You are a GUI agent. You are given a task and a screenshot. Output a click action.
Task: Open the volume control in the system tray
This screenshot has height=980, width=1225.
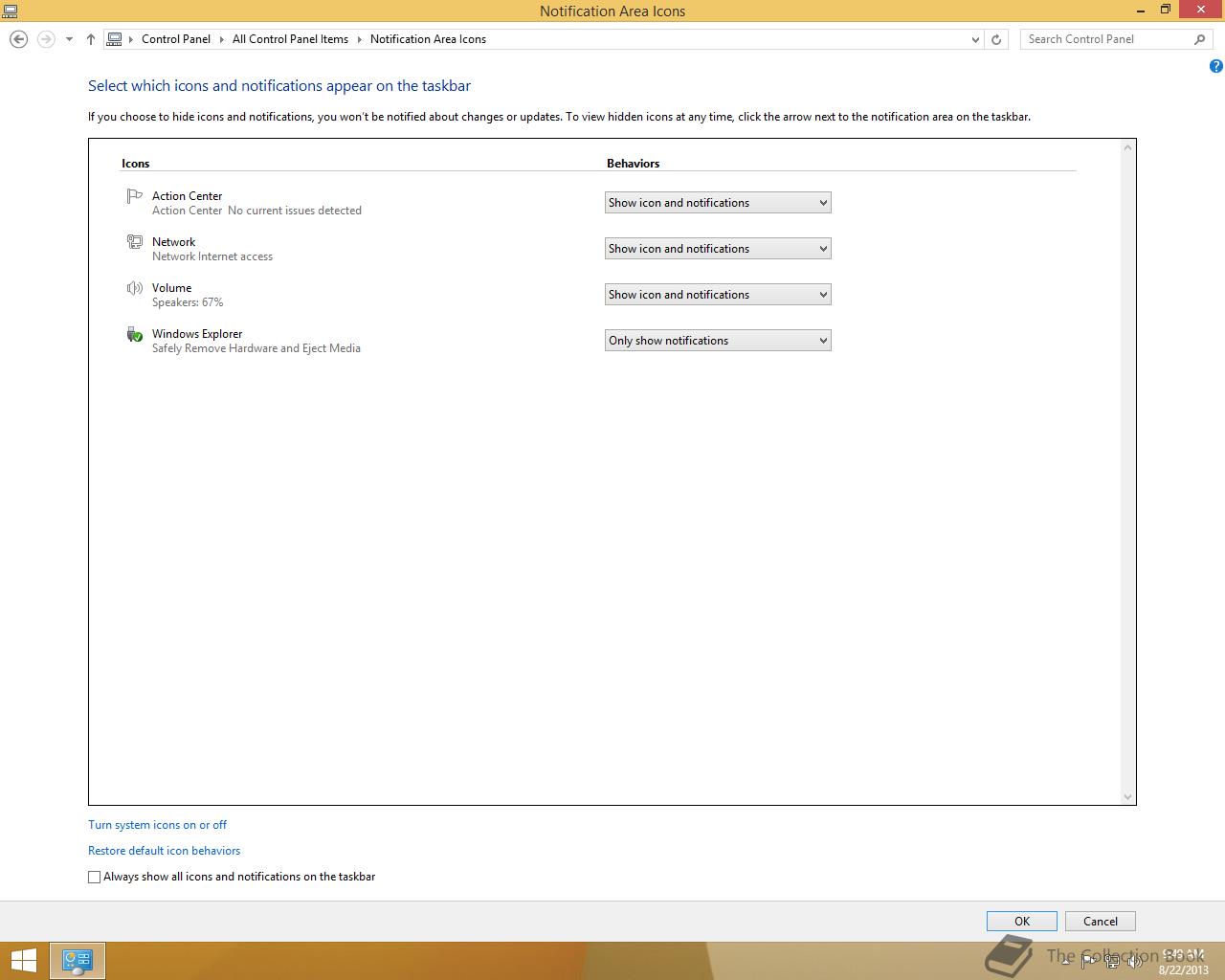click(x=1134, y=962)
